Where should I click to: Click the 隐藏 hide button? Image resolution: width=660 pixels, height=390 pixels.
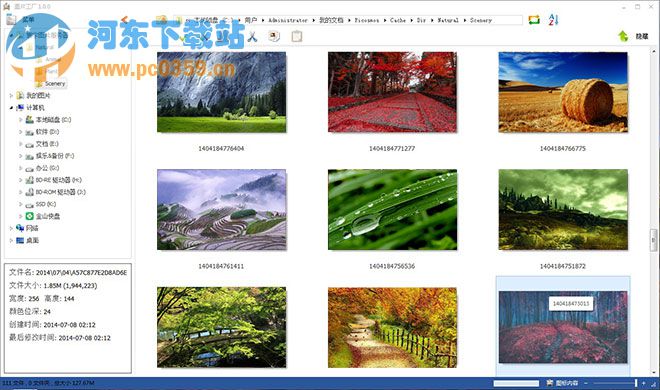(x=641, y=37)
